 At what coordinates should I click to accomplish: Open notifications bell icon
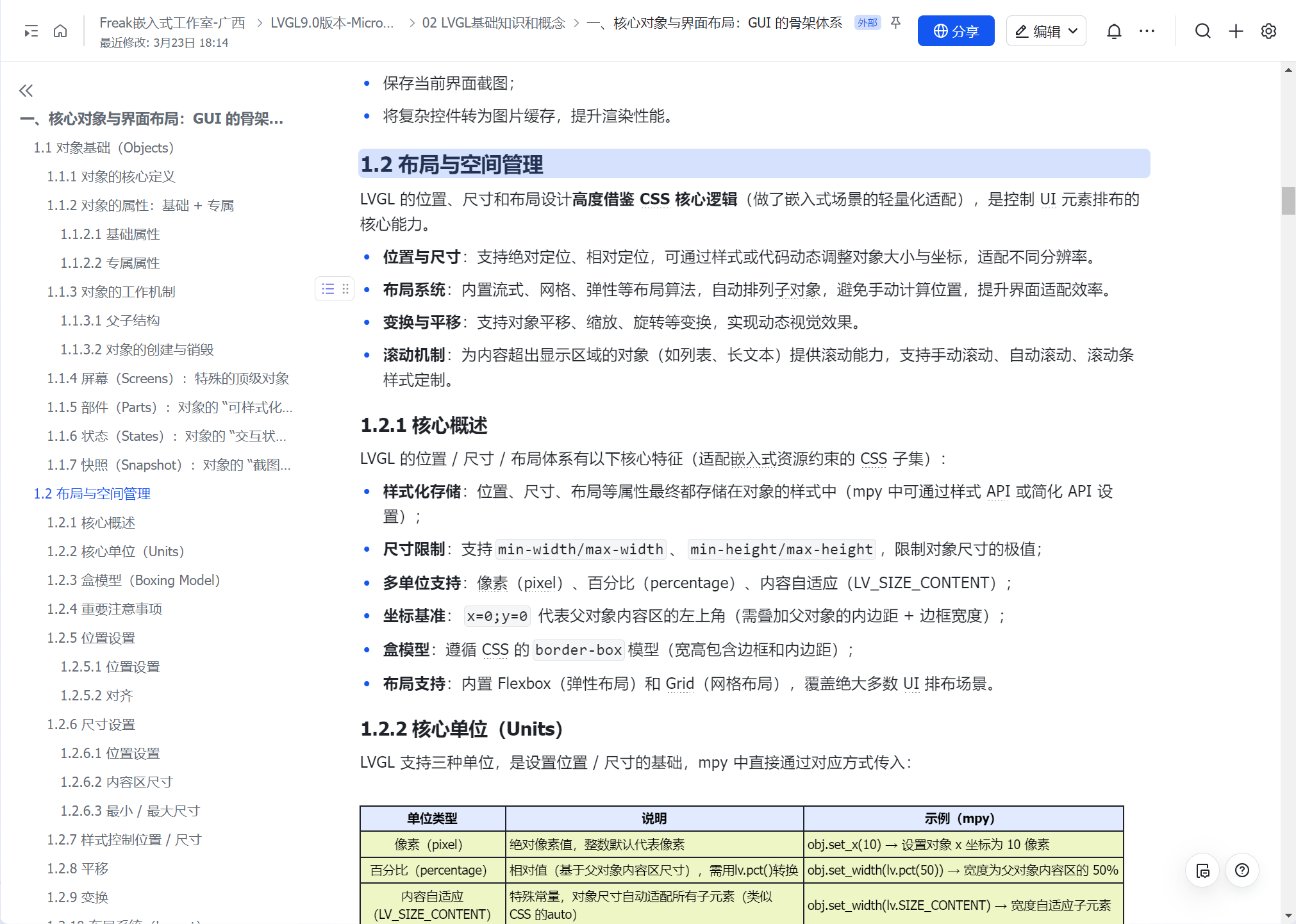coord(1114,31)
